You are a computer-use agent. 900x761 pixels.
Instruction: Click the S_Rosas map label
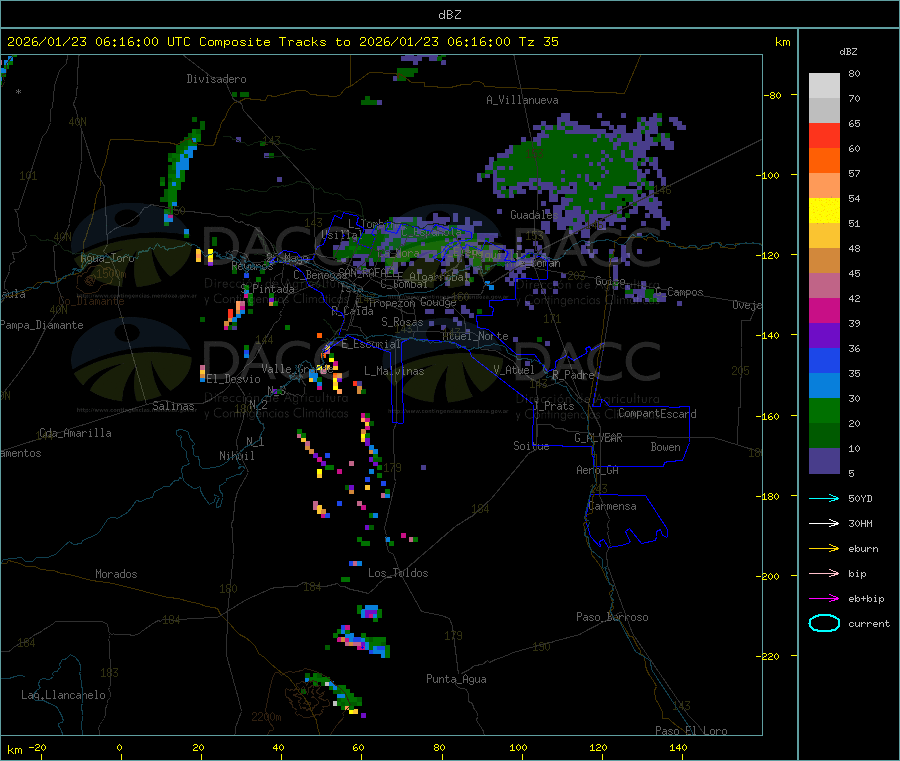click(x=402, y=322)
